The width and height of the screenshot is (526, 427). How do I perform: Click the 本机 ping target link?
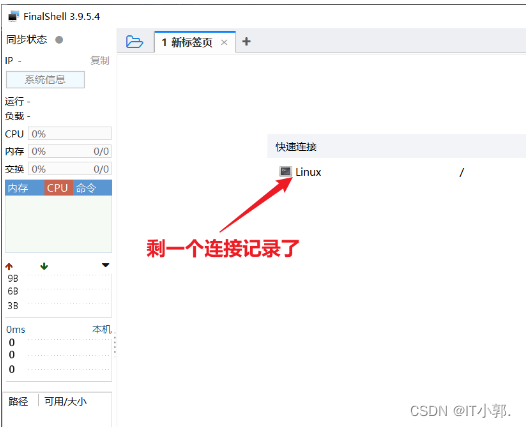(102, 329)
